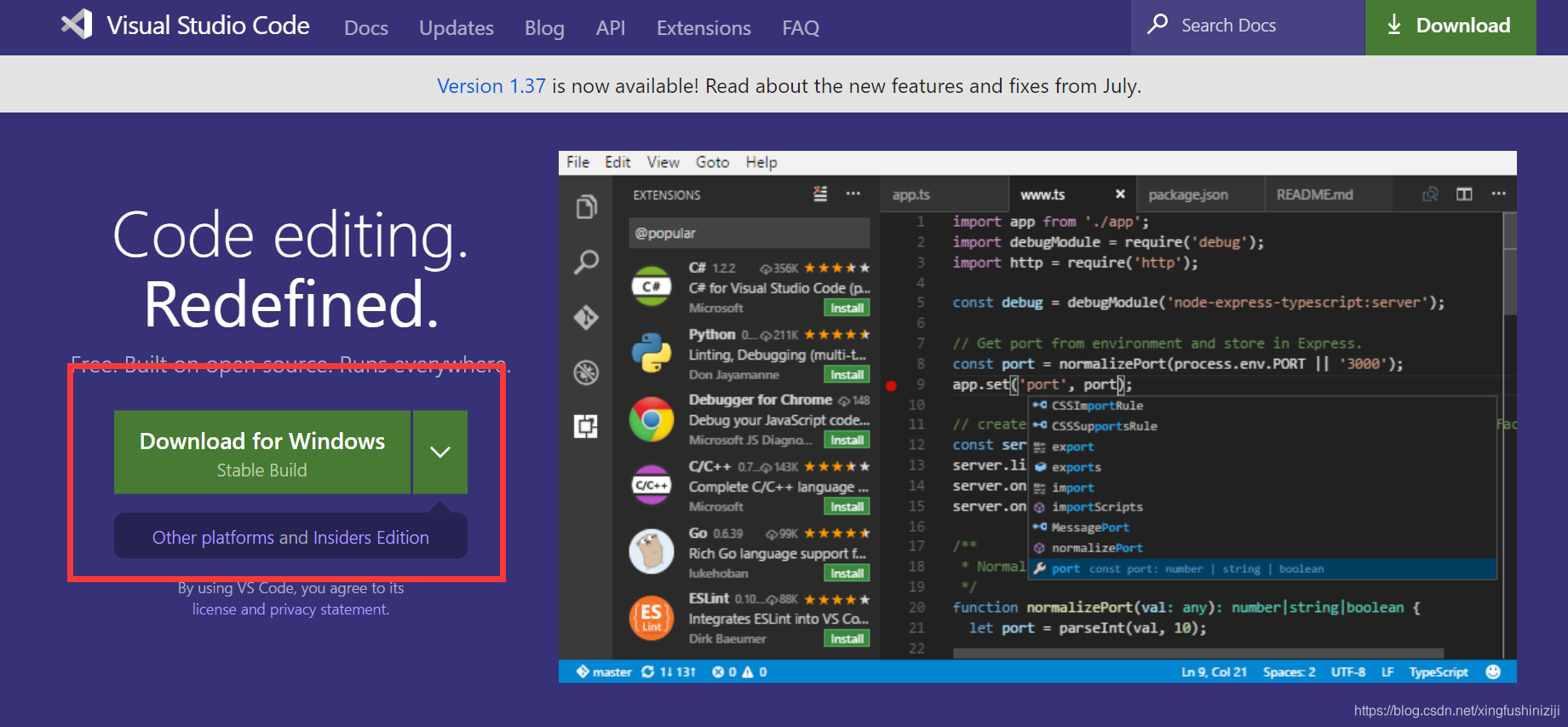1568x727 pixels.
Task: Click the split editor icon
Action: coord(1464,194)
